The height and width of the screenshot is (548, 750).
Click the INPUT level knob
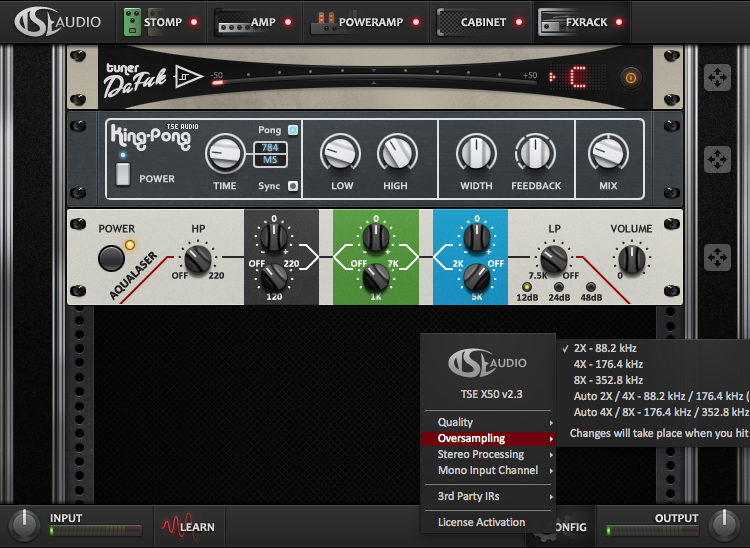tap(24, 525)
